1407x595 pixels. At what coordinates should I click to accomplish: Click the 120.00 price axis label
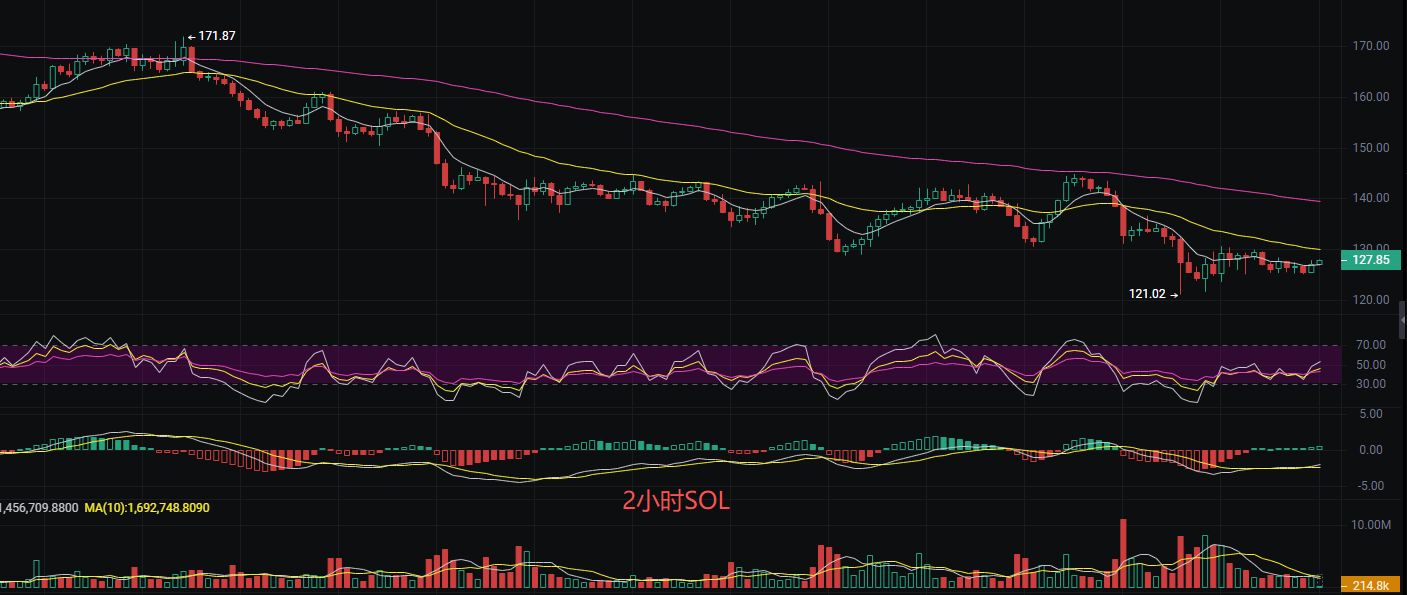1369,300
